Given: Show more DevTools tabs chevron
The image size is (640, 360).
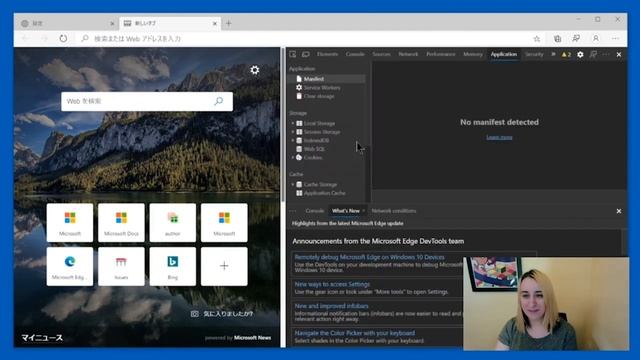Looking at the screenshot, I should pos(553,54).
